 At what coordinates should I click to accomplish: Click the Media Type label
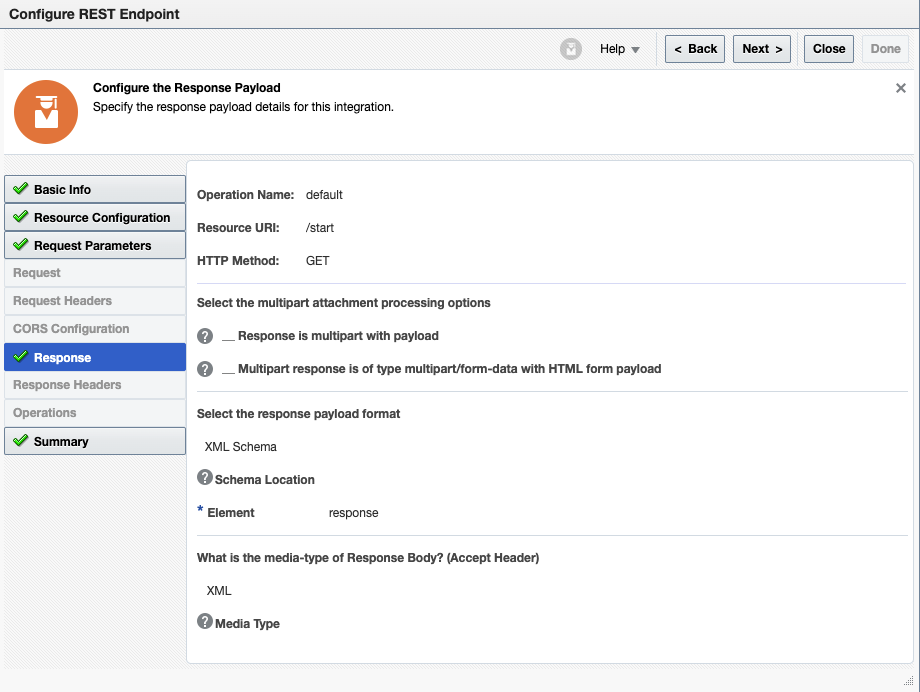(x=247, y=623)
